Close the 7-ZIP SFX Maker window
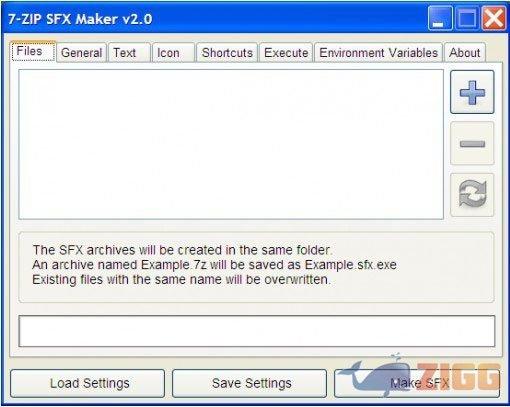The width and height of the screenshot is (510, 407). 493,19
